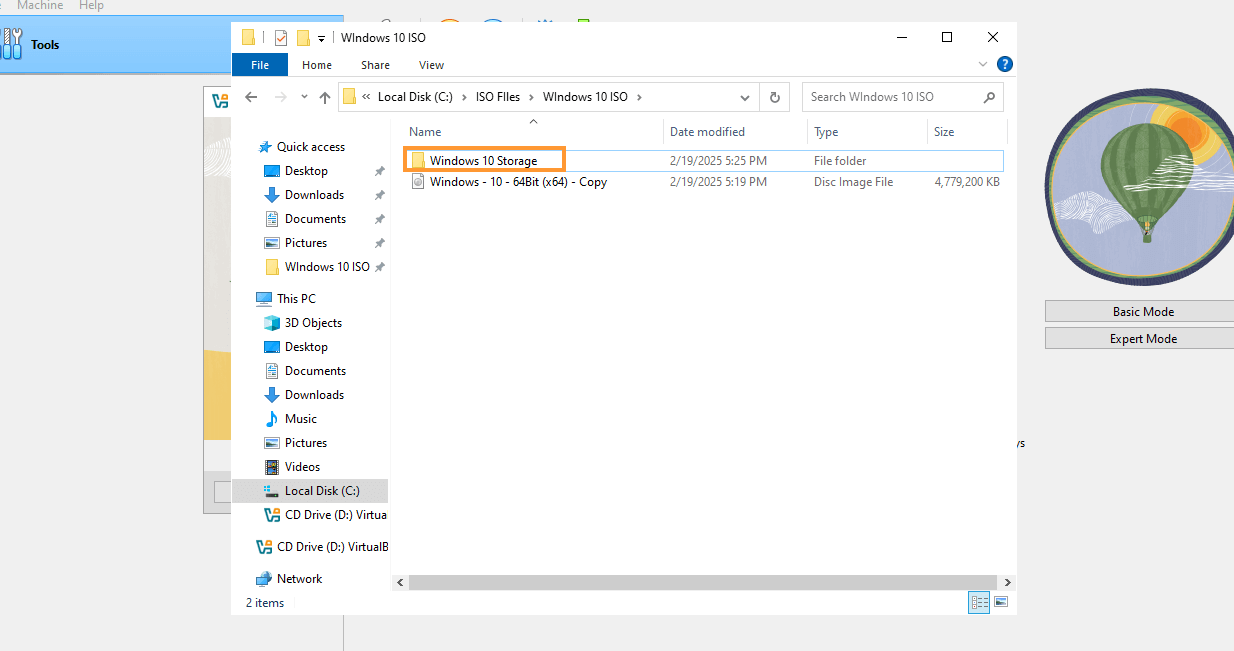Open the Share ribbon tab
Image resolution: width=1234 pixels, height=651 pixels.
tap(376, 65)
